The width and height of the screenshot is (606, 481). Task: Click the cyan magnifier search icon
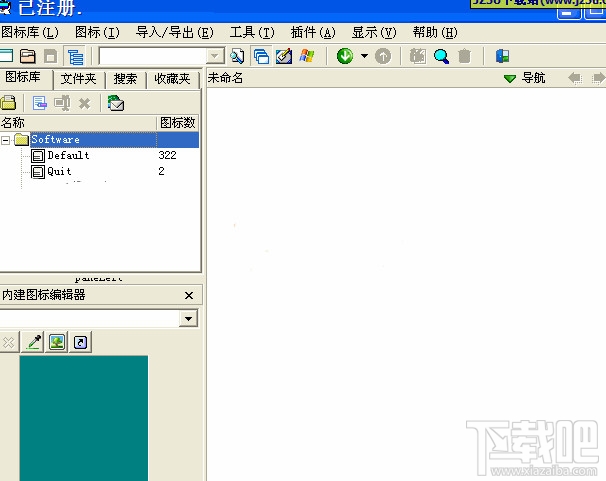click(x=441, y=56)
